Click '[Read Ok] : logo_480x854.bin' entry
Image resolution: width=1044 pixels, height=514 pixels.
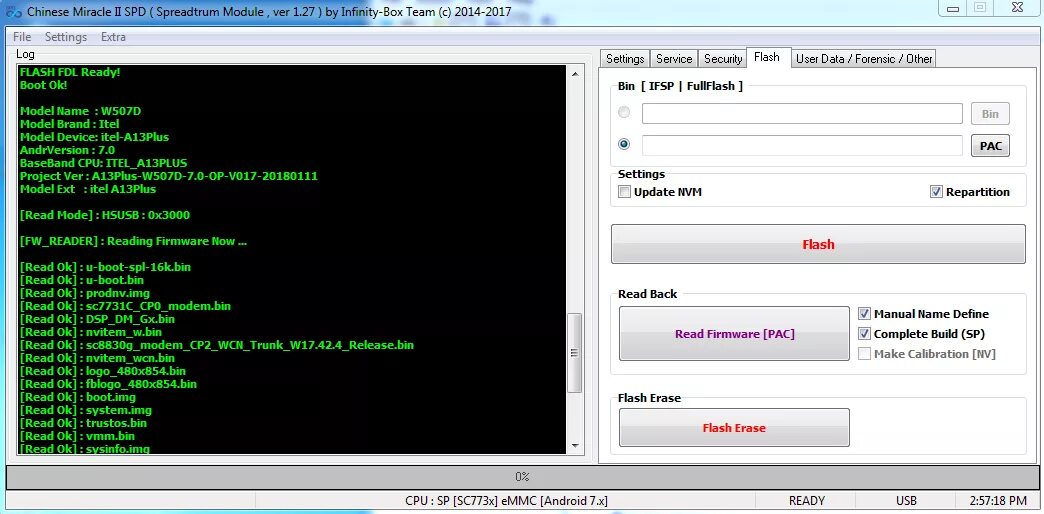pyautogui.click(x=103, y=371)
